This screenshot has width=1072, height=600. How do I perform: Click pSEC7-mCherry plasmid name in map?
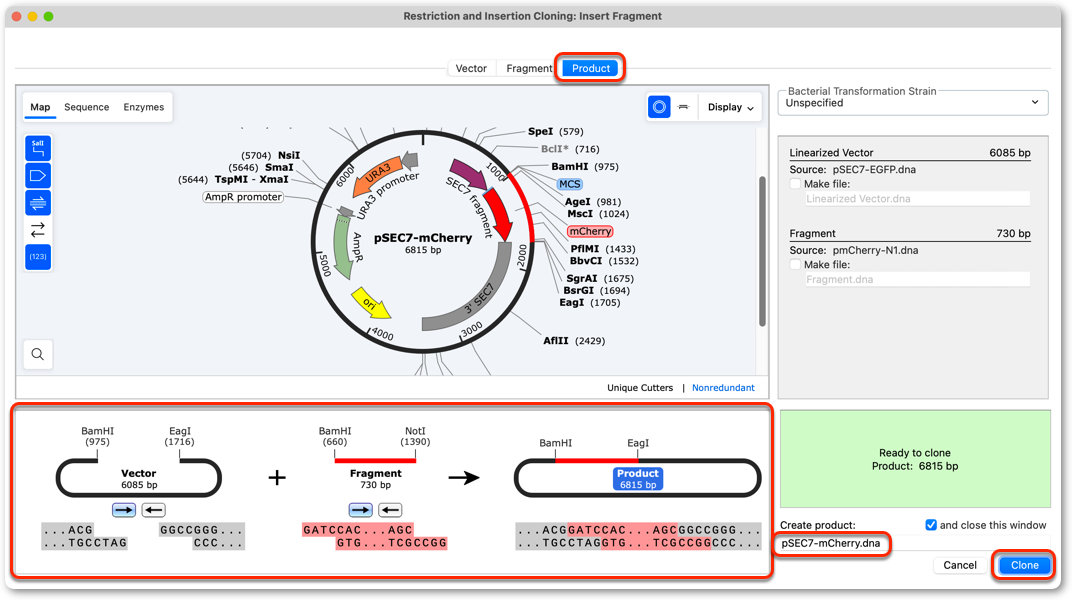click(x=423, y=238)
